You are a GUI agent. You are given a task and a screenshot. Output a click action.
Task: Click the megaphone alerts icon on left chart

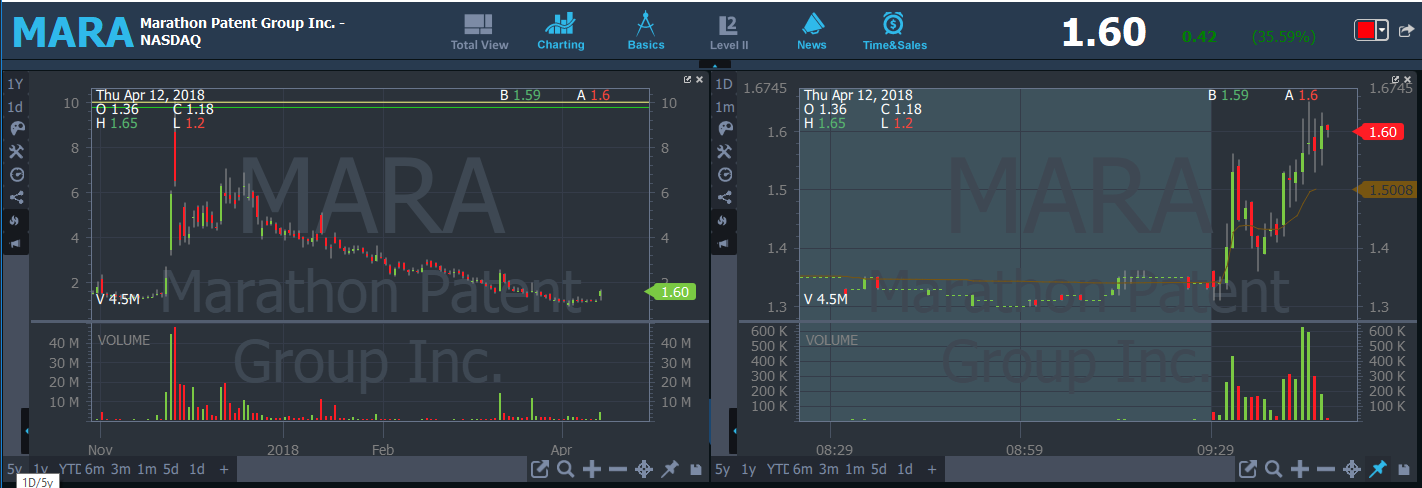coord(16,243)
